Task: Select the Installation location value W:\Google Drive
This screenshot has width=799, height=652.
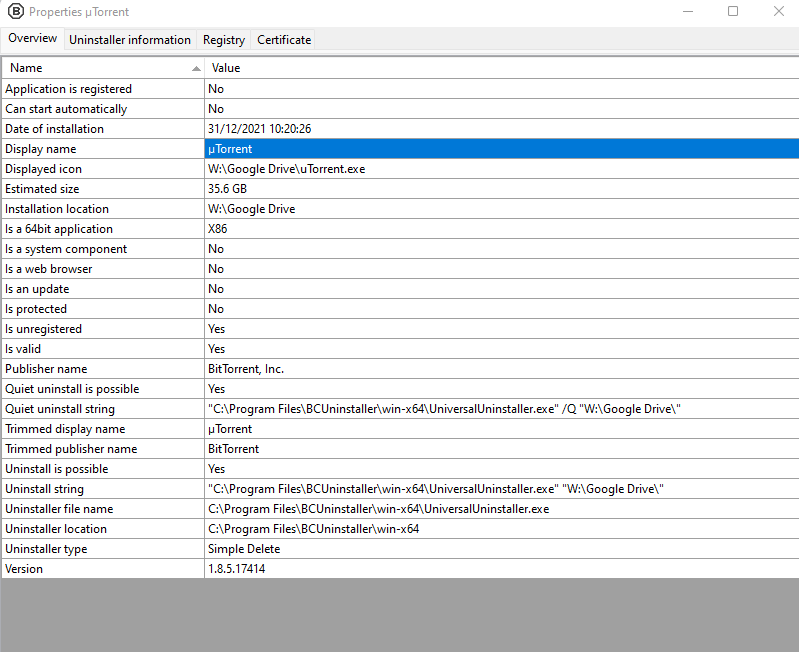Action: click(501, 209)
